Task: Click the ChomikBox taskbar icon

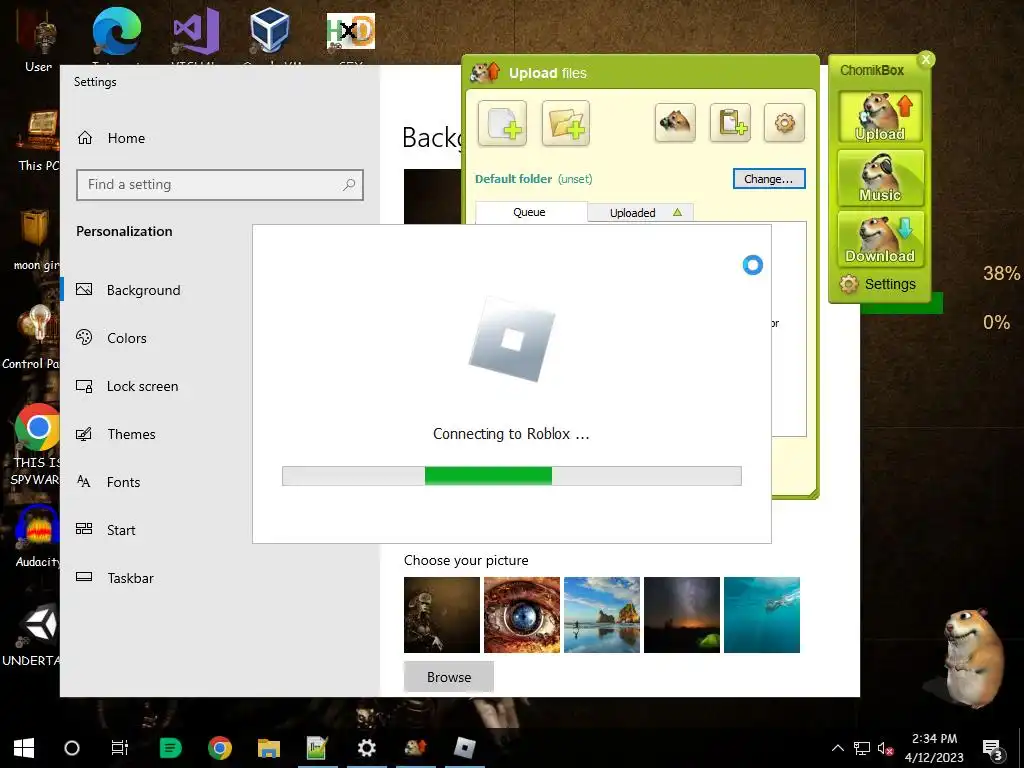Action: [415, 748]
